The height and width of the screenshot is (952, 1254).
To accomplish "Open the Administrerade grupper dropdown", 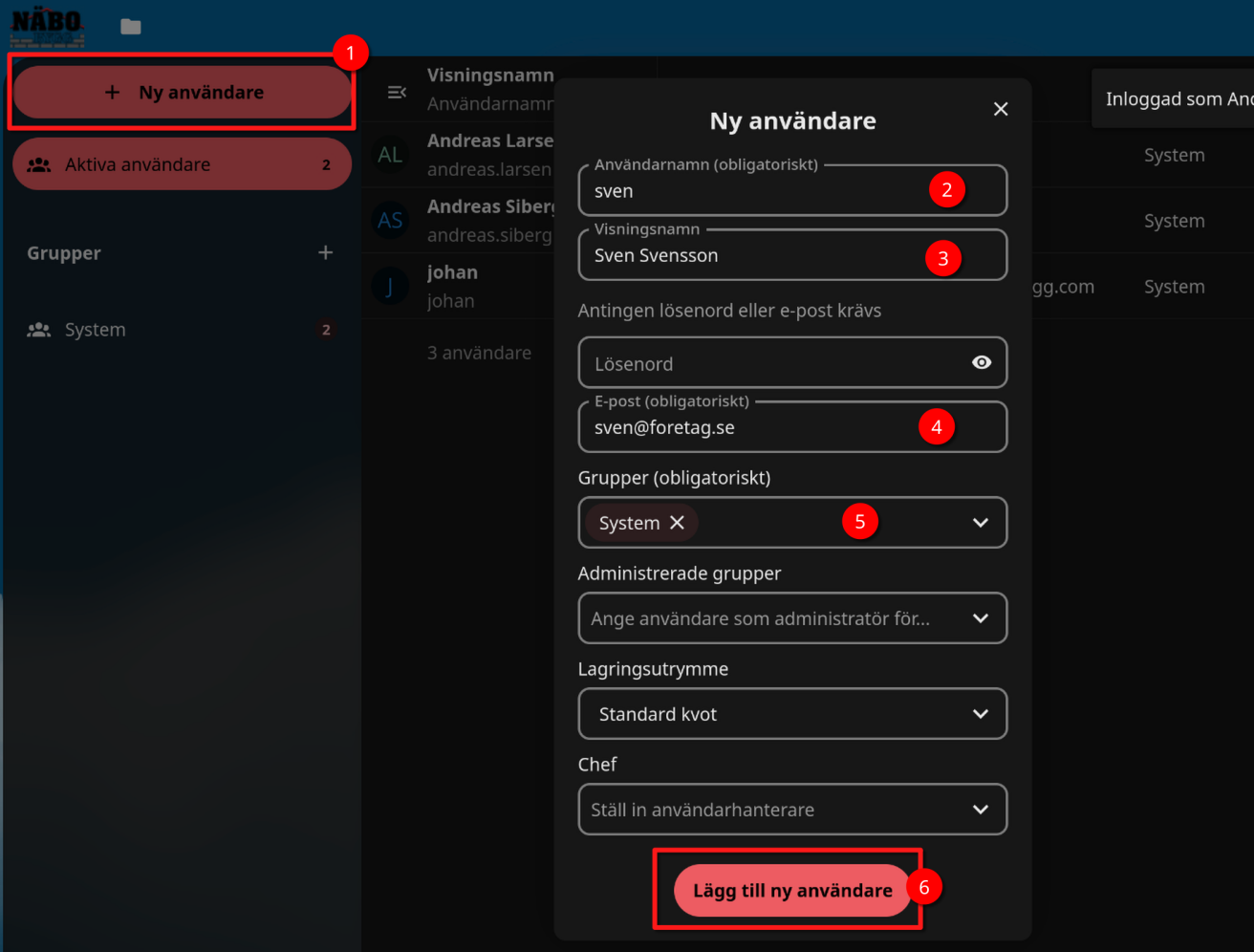I will tap(792, 618).
